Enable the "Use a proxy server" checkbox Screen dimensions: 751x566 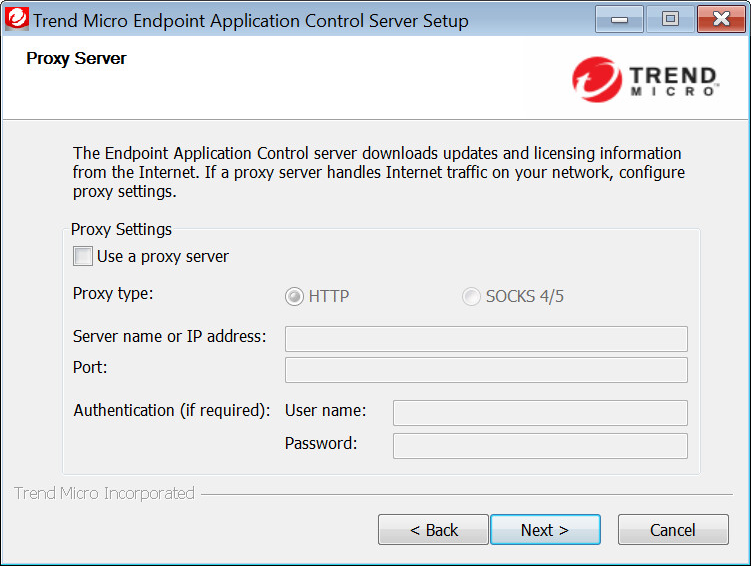(83, 257)
